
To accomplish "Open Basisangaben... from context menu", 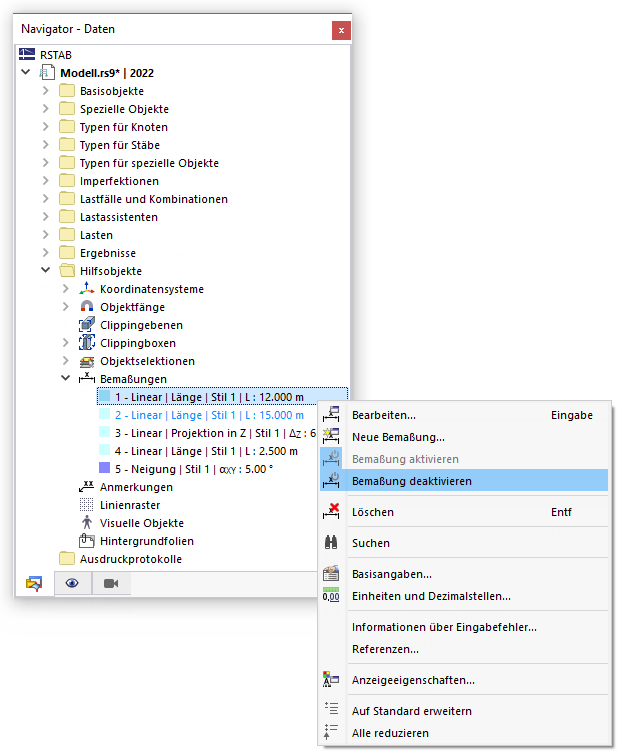I will click(x=464, y=573).
